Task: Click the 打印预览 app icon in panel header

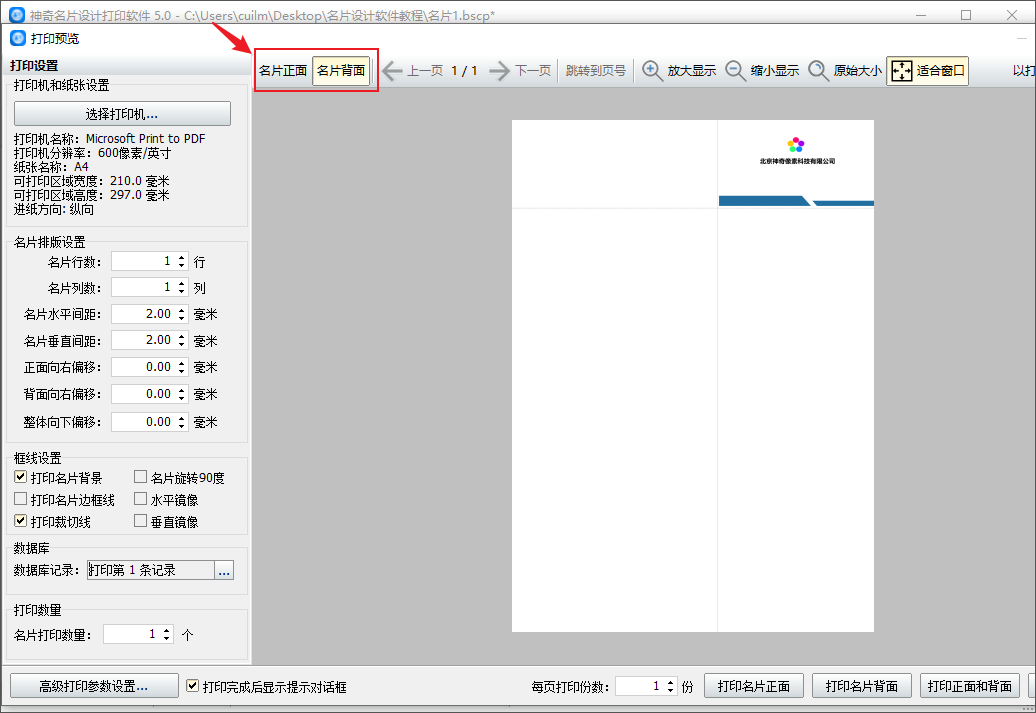Action: point(18,38)
